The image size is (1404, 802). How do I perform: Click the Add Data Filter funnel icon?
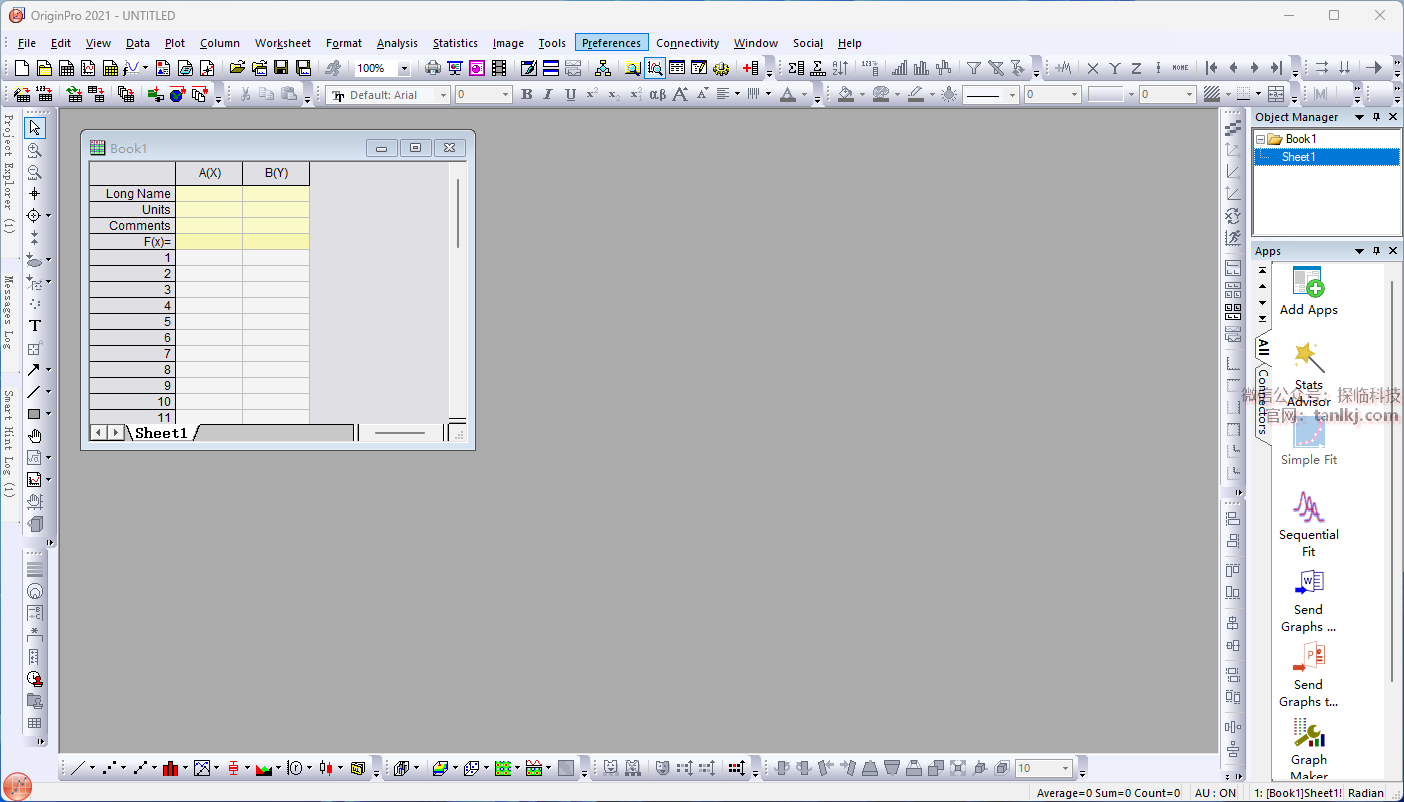tap(973, 68)
